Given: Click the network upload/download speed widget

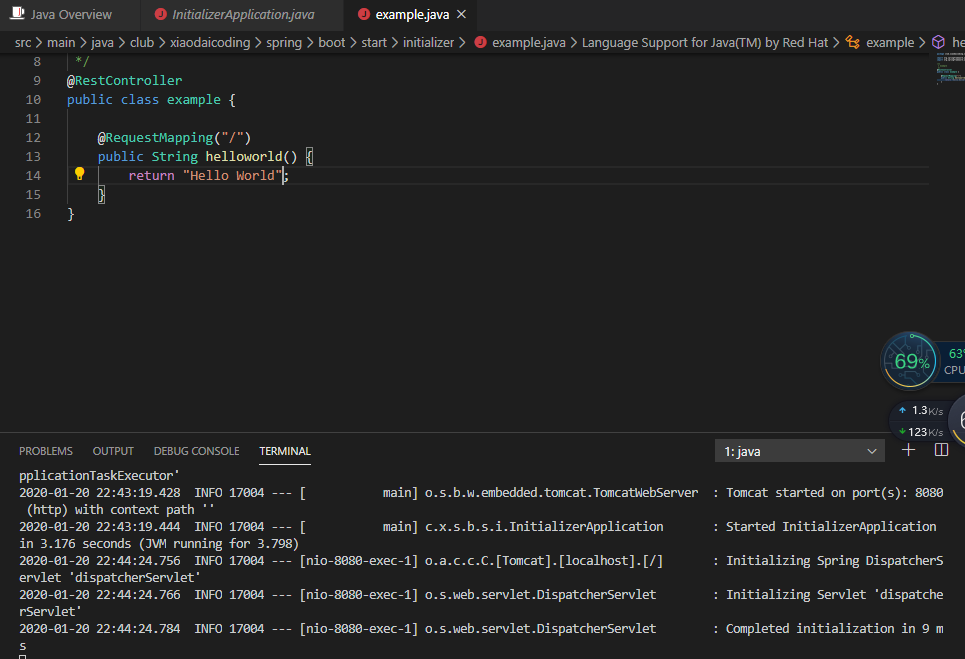Looking at the screenshot, I should click(x=920, y=421).
